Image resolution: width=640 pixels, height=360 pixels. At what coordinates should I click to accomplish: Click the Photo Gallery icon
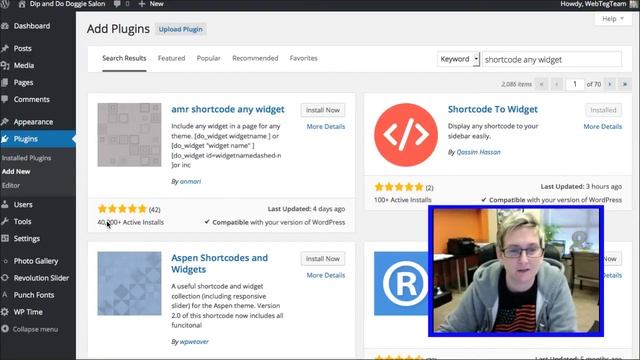click(x=5, y=261)
